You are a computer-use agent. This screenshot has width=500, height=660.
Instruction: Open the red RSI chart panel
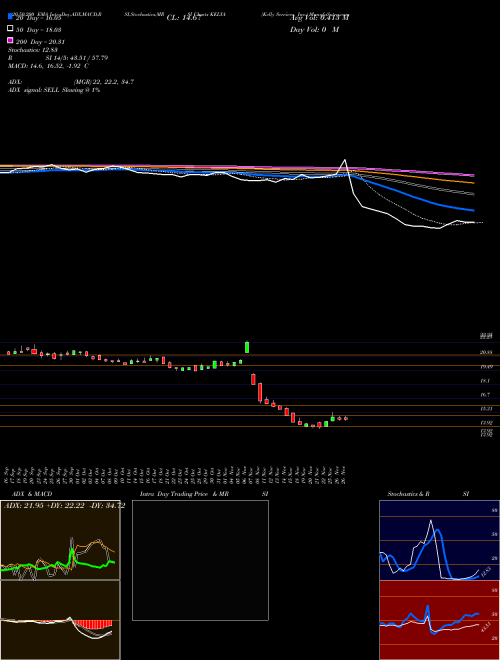click(439, 620)
